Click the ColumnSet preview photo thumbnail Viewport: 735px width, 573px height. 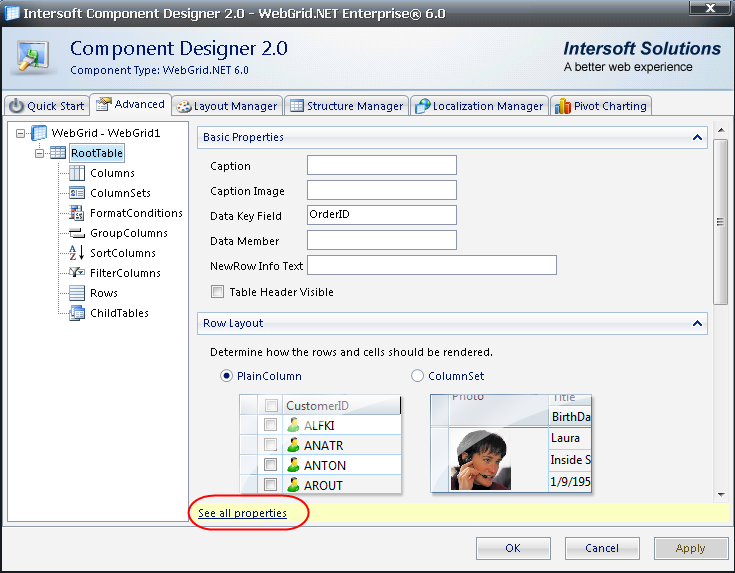click(x=481, y=460)
